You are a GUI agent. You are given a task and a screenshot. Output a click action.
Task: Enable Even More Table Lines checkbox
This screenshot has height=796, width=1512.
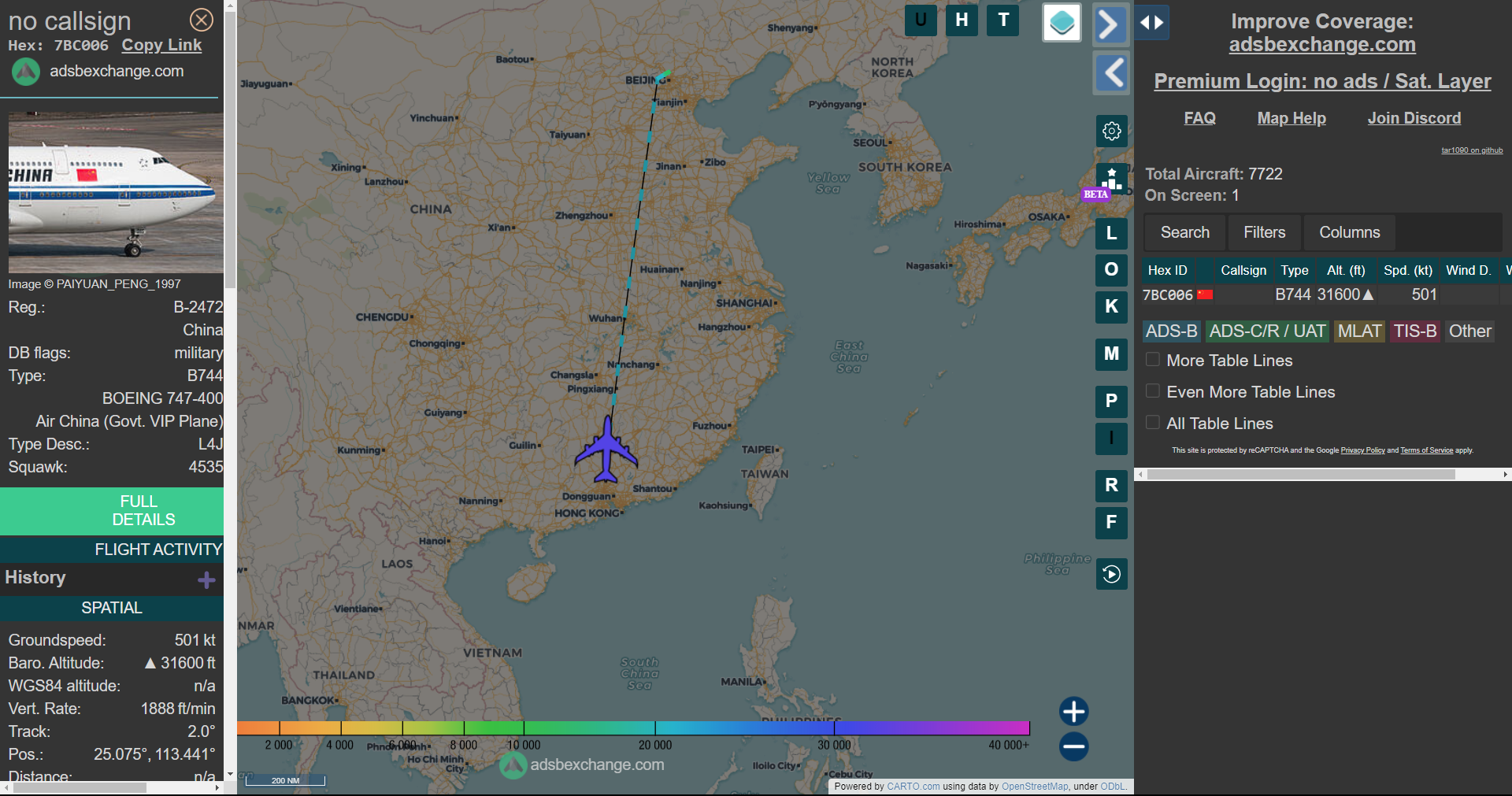tap(1153, 391)
